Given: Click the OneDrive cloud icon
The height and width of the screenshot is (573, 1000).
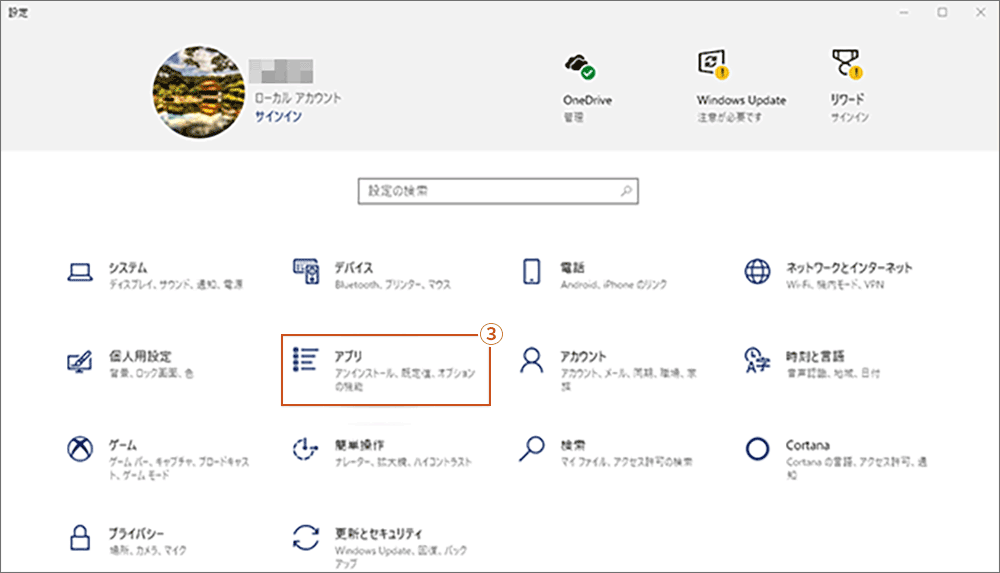Looking at the screenshot, I should pyautogui.click(x=580, y=66).
